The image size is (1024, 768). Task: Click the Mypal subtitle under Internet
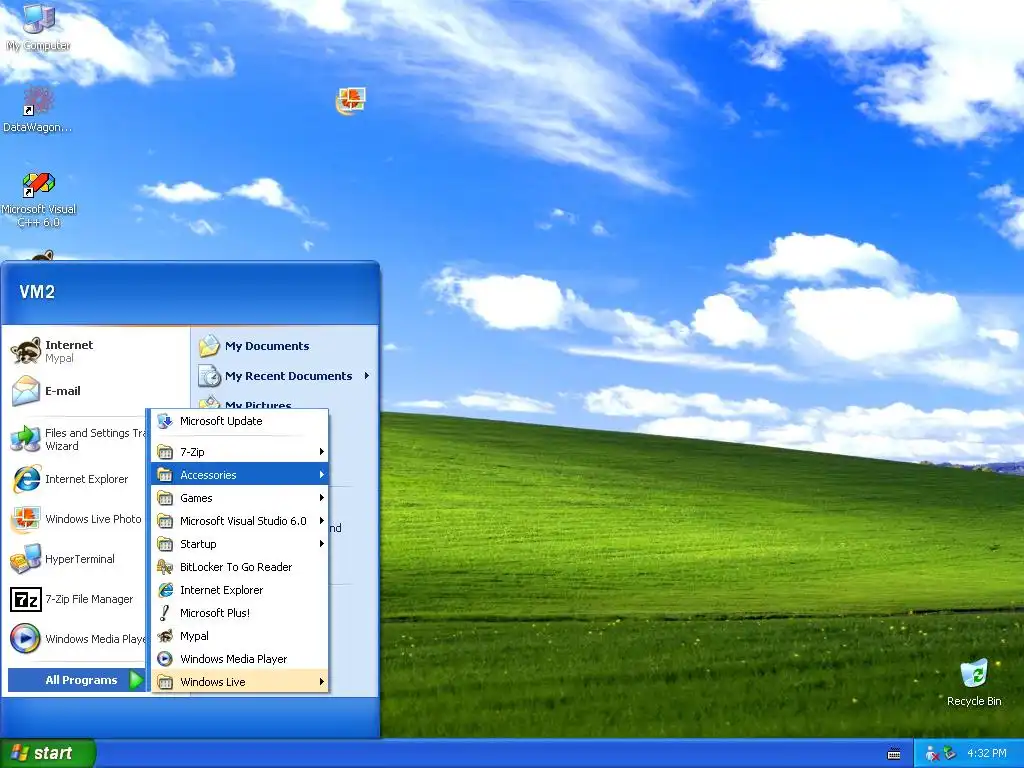[59, 358]
